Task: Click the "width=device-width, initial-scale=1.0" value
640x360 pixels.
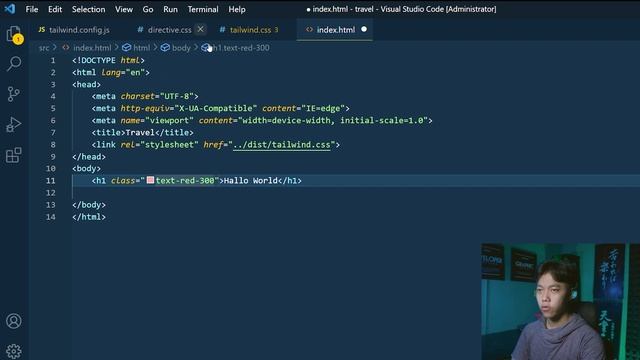Action: click(333, 120)
